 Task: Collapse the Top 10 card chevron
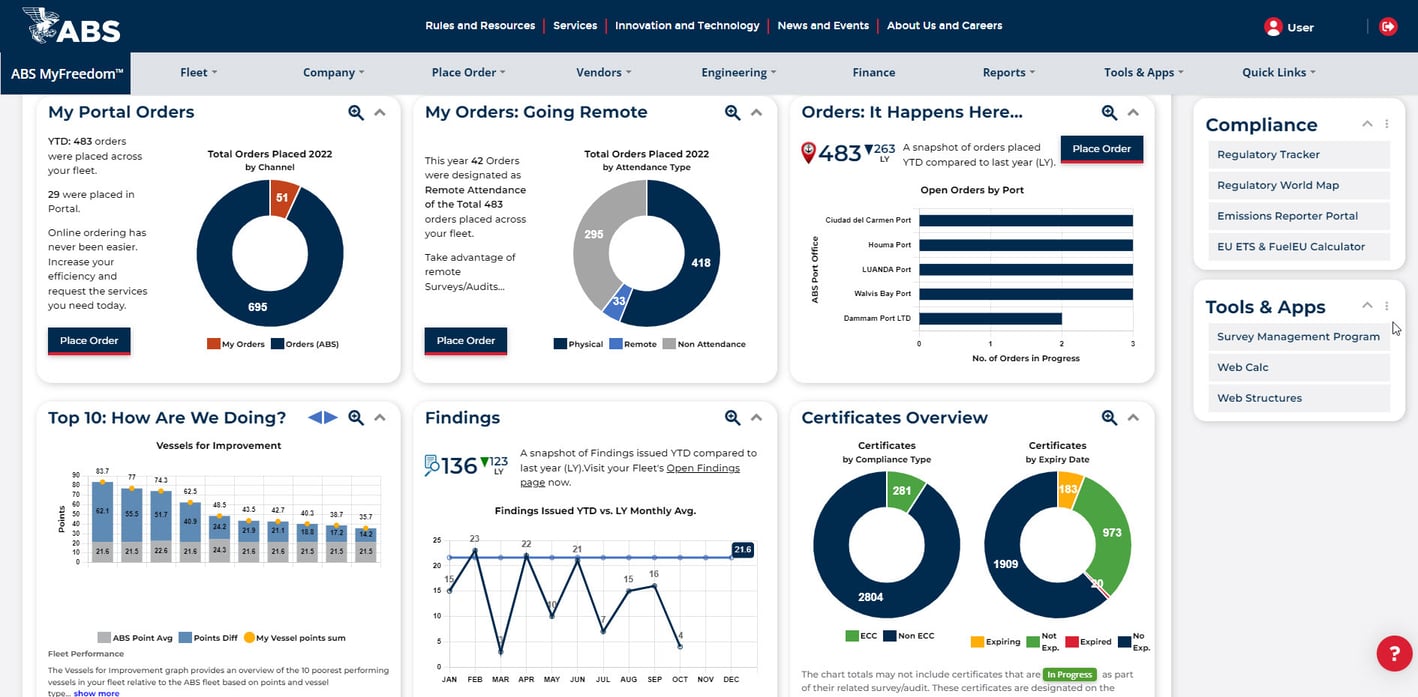(380, 418)
